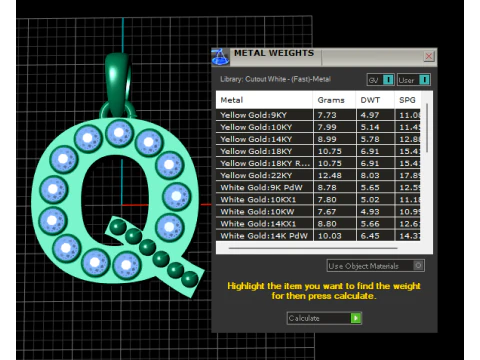Select the White Gold:10KX1 row
Image resolution: width=480 pixels, height=360 pixels.
tap(318, 199)
